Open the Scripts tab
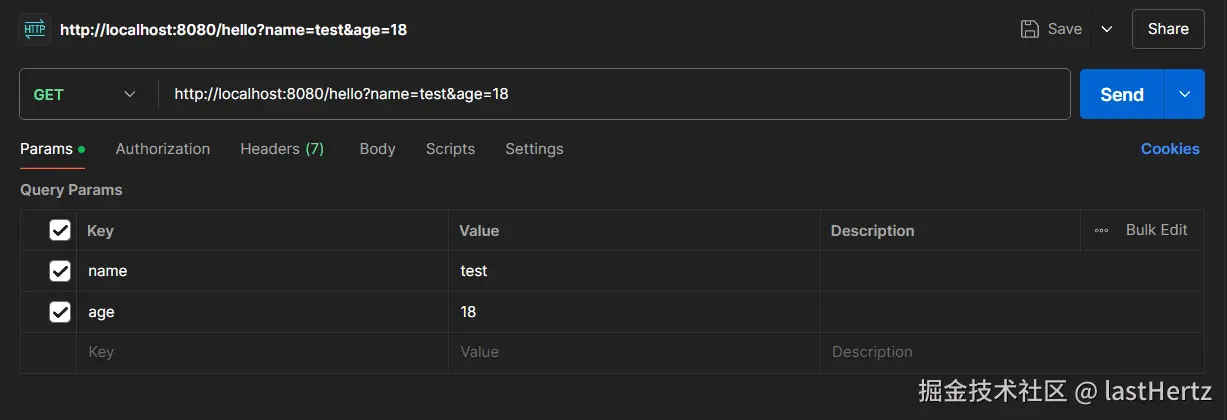Viewport: 1227px width, 420px height. tap(450, 149)
